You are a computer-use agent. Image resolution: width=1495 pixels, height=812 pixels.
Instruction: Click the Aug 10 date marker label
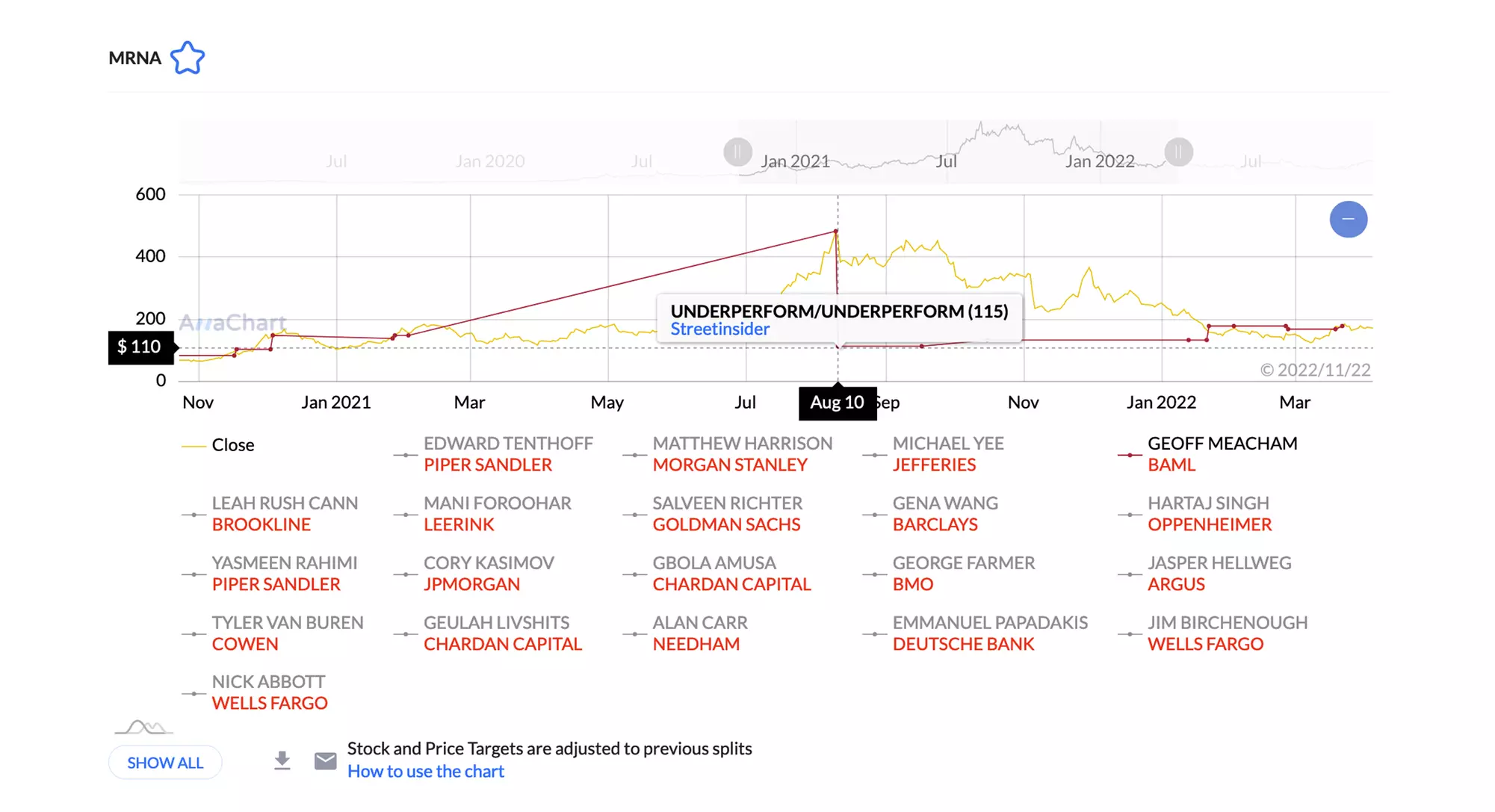(838, 403)
